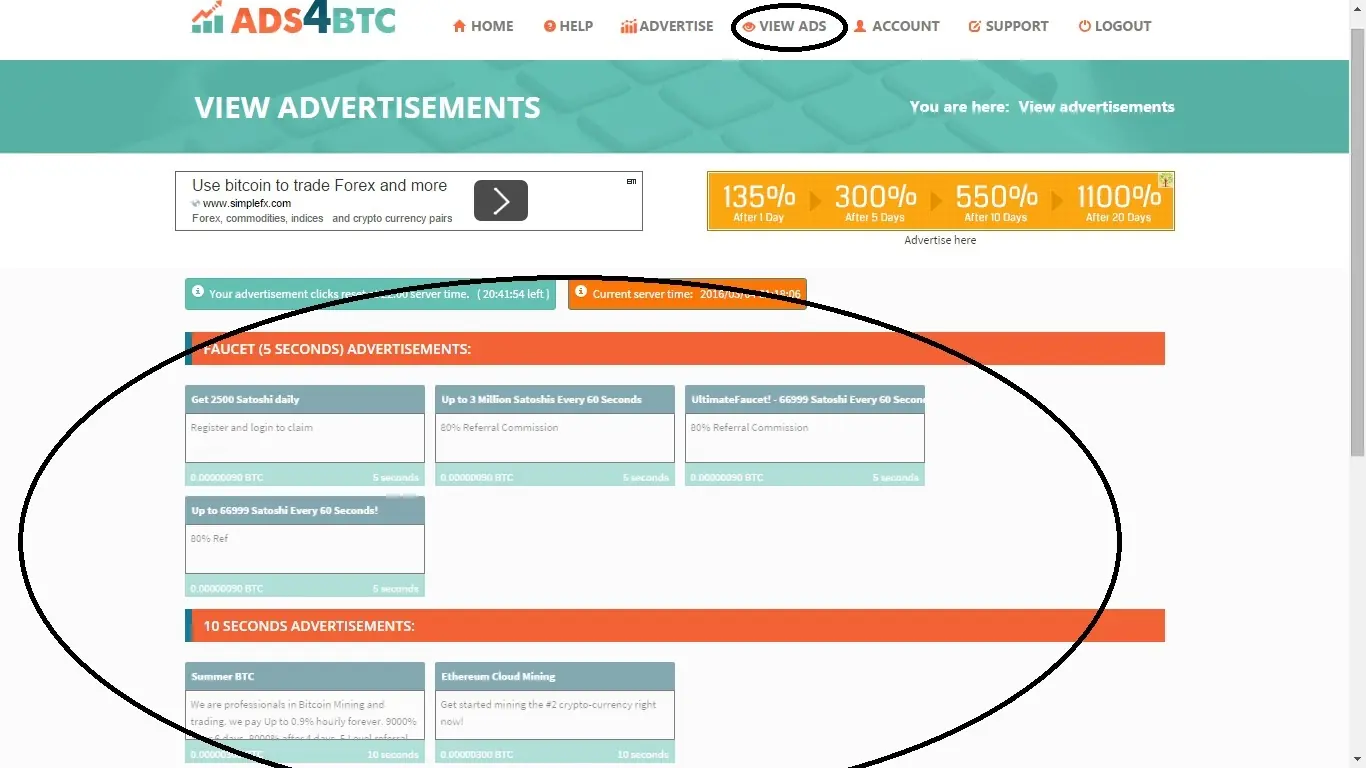
Task: Click the Advertise here link
Action: [x=940, y=240]
